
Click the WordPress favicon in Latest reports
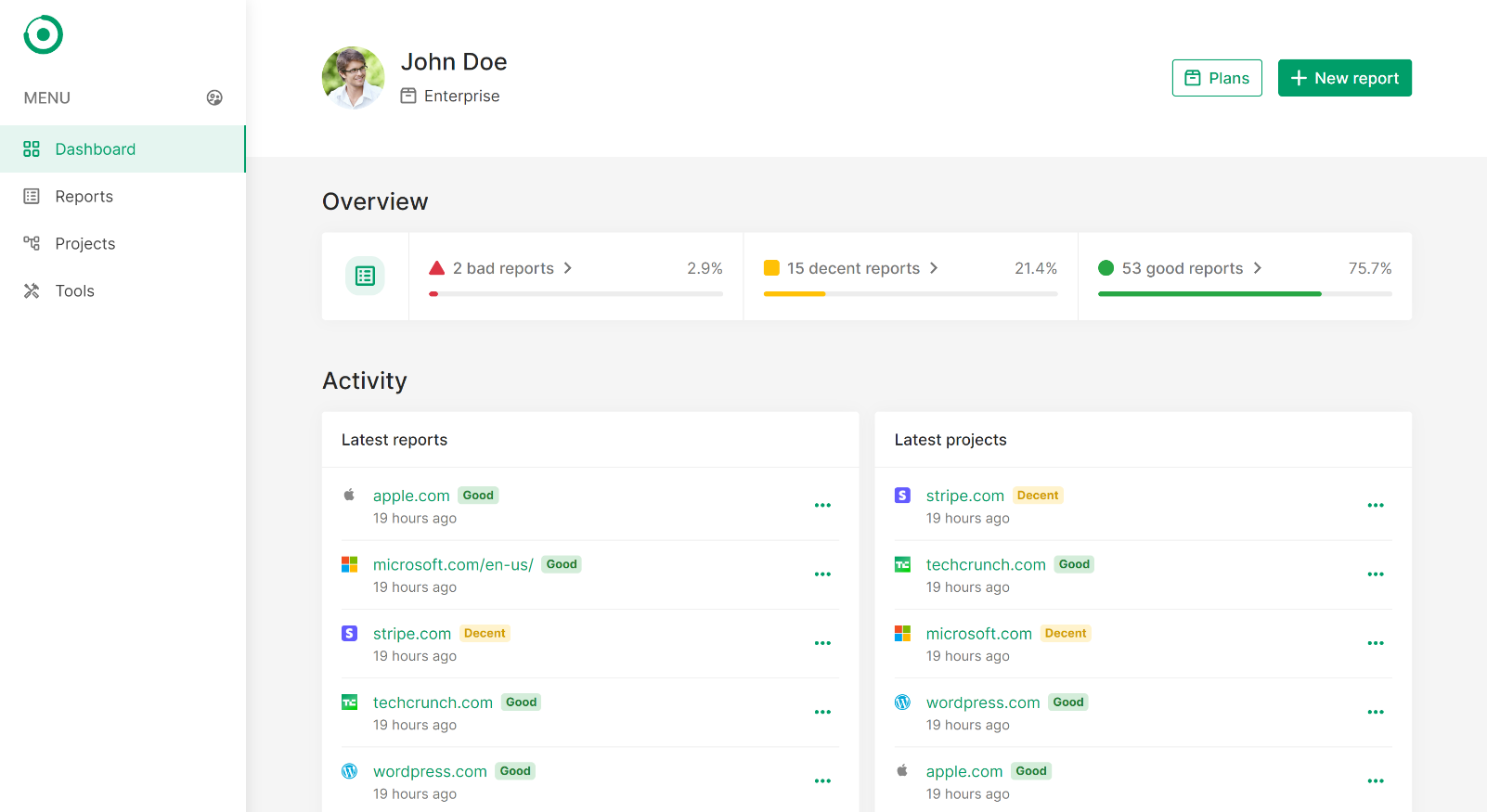(x=349, y=771)
